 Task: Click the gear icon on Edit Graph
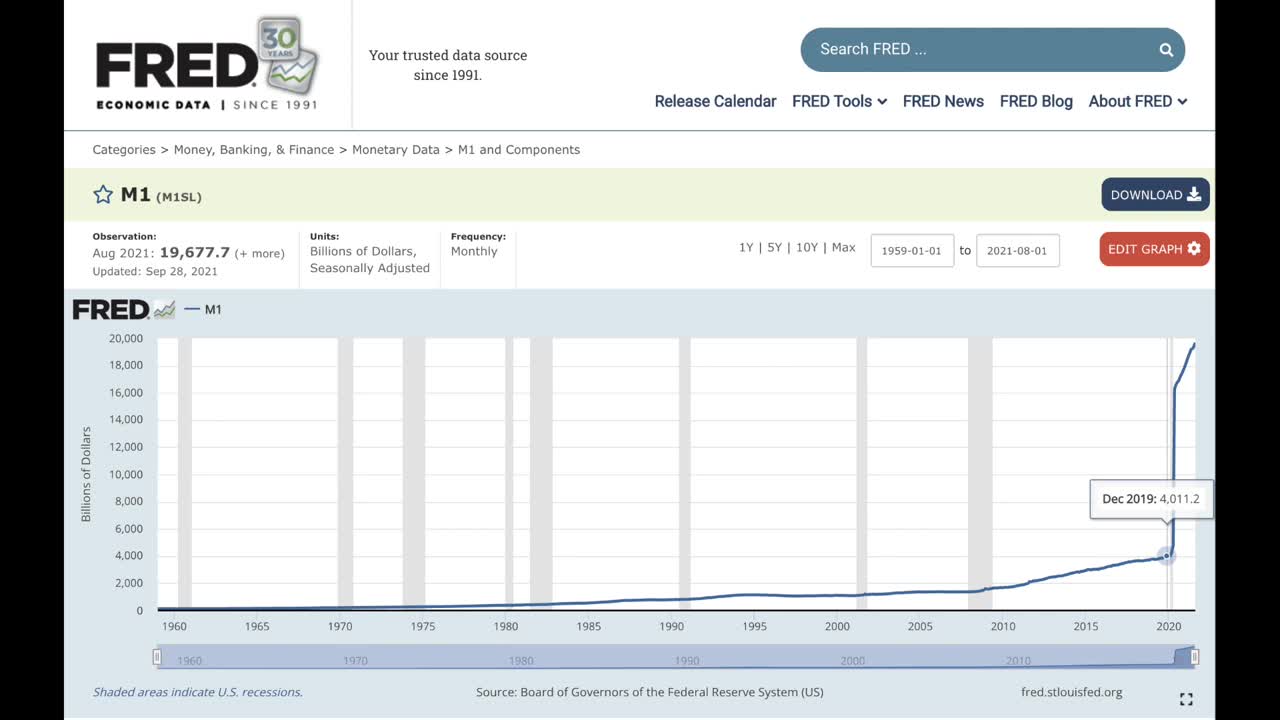tap(1194, 249)
